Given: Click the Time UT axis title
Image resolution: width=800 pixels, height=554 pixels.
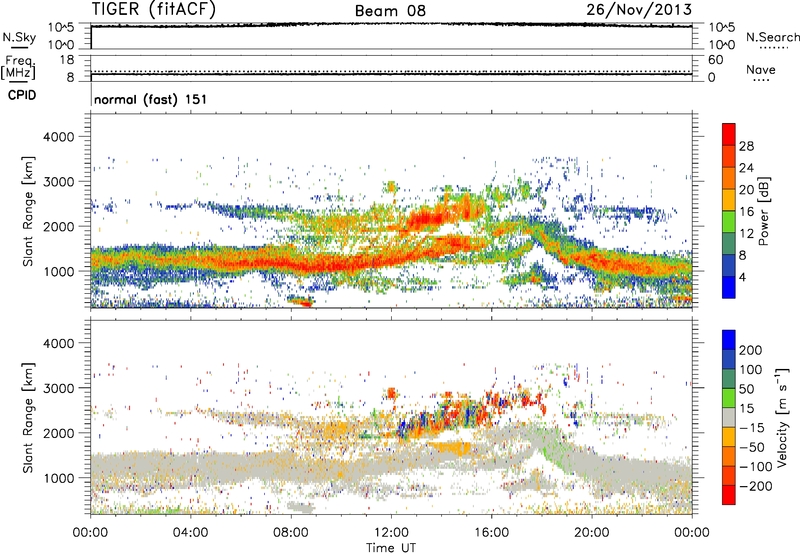Looking at the screenshot, I should pos(391,548).
